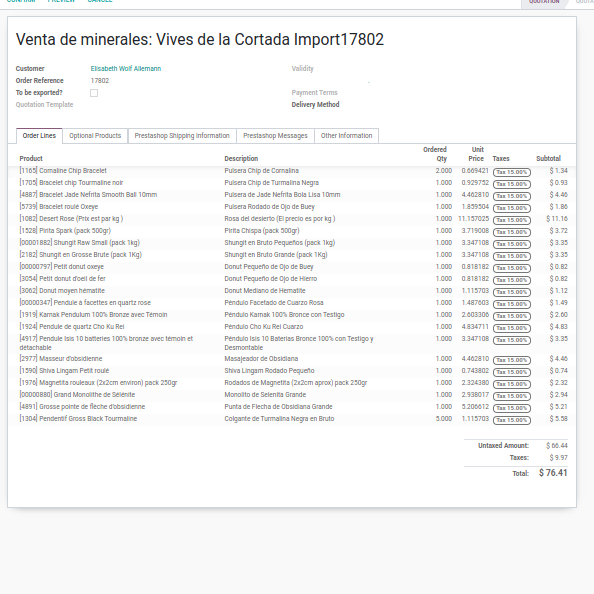Image resolution: width=594 pixels, height=594 pixels.
Task: Sort by the Unit Price column header
Action: tap(477, 154)
